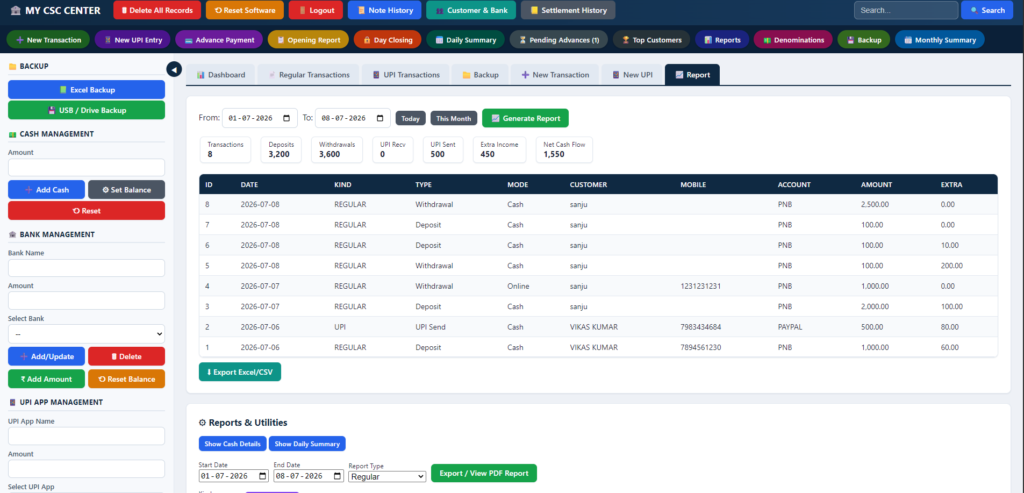
Task: Click the Net Cash Flow summary card
Action: point(564,150)
